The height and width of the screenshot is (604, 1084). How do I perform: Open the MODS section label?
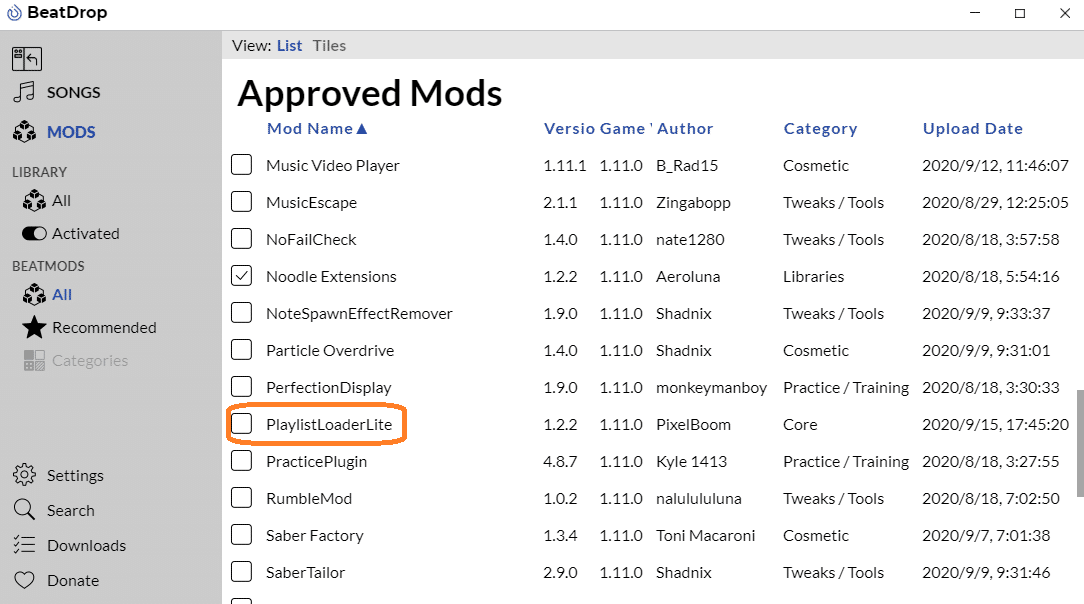pos(71,132)
